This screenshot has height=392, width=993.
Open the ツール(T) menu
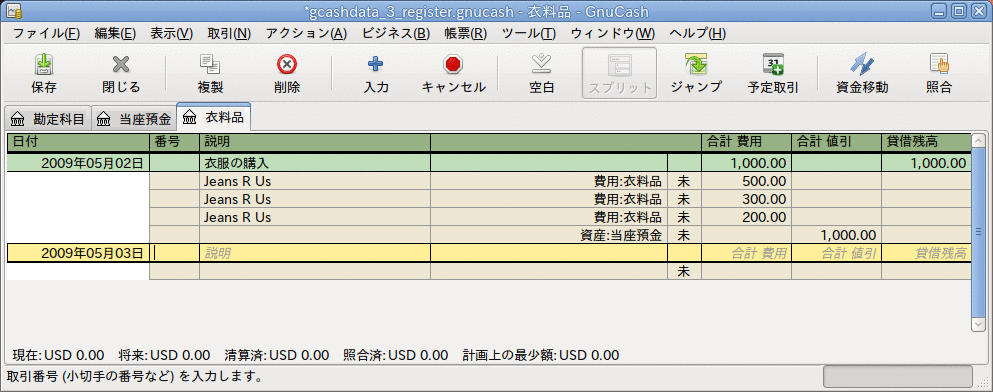(529, 34)
